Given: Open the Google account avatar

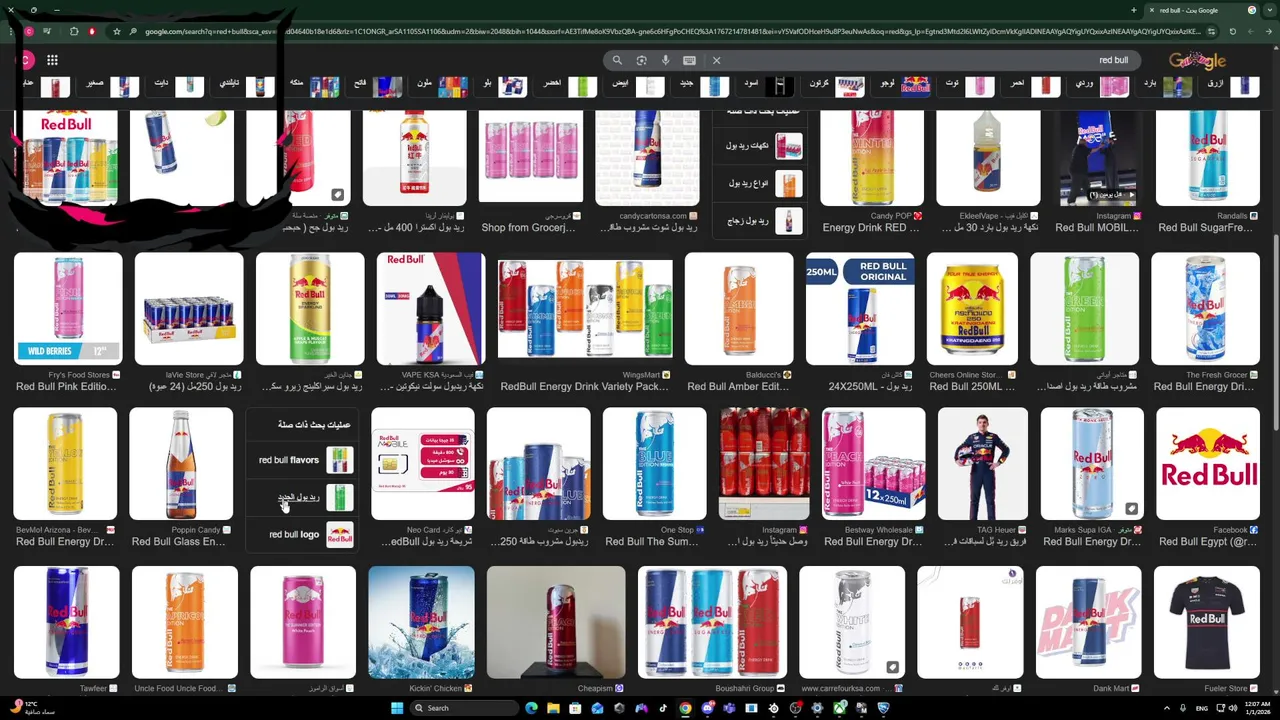Looking at the screenshot, I should [x=25, y=60].
